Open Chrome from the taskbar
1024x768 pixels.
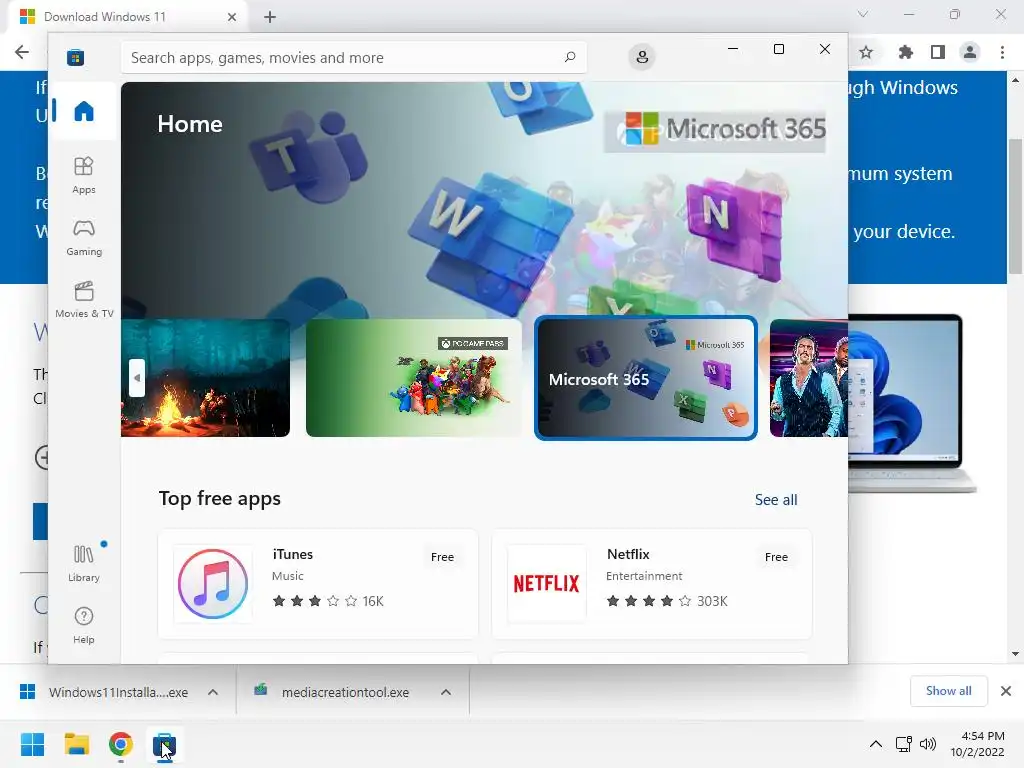coord(121,744)
